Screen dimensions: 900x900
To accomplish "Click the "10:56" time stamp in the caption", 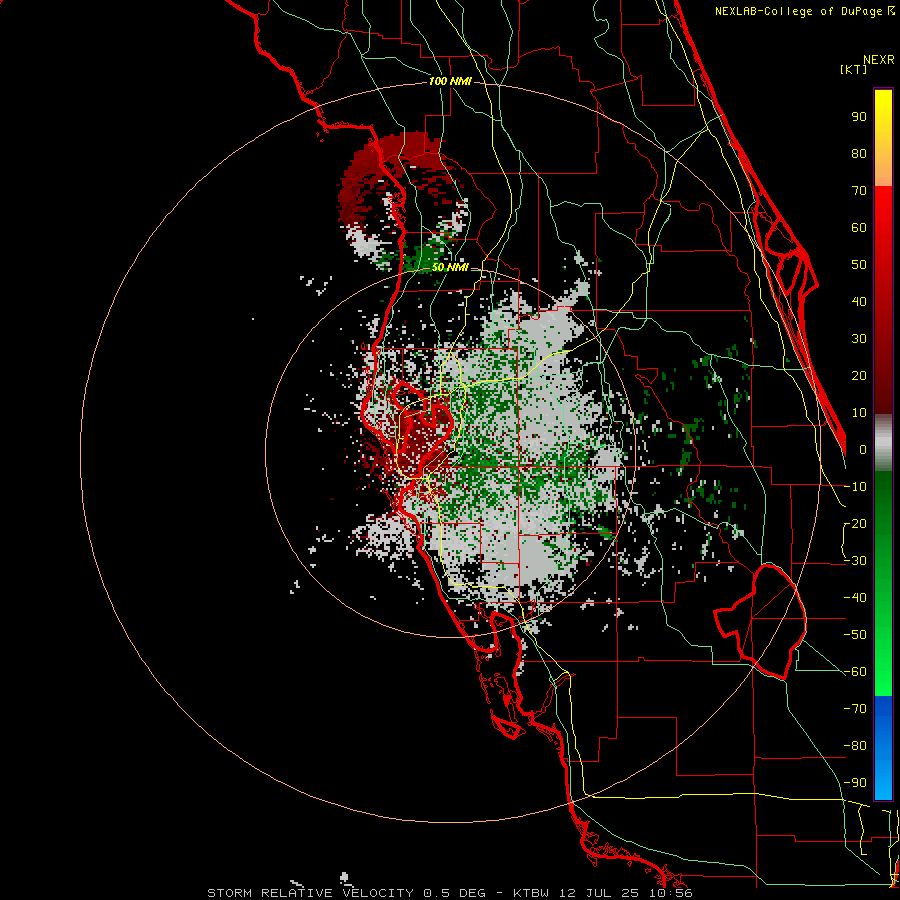I will [672, 893].
